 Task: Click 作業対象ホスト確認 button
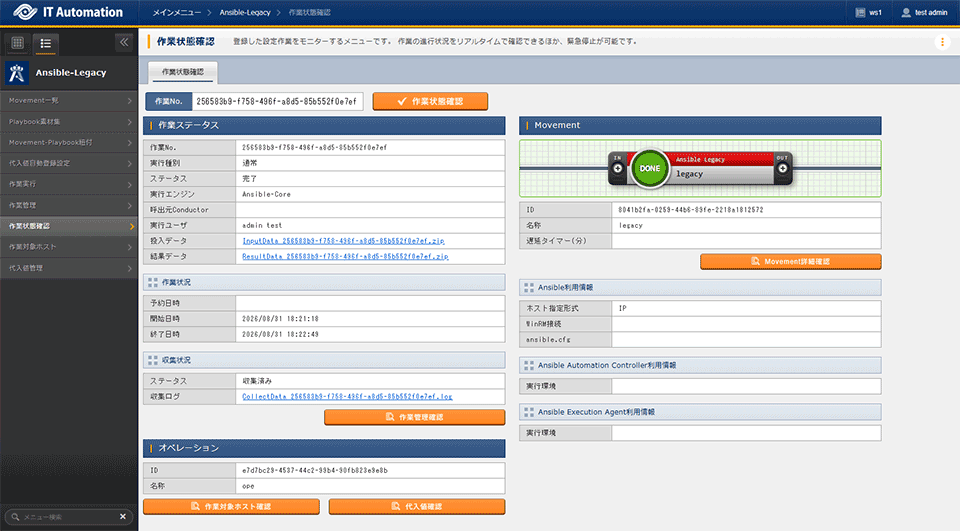231,507
